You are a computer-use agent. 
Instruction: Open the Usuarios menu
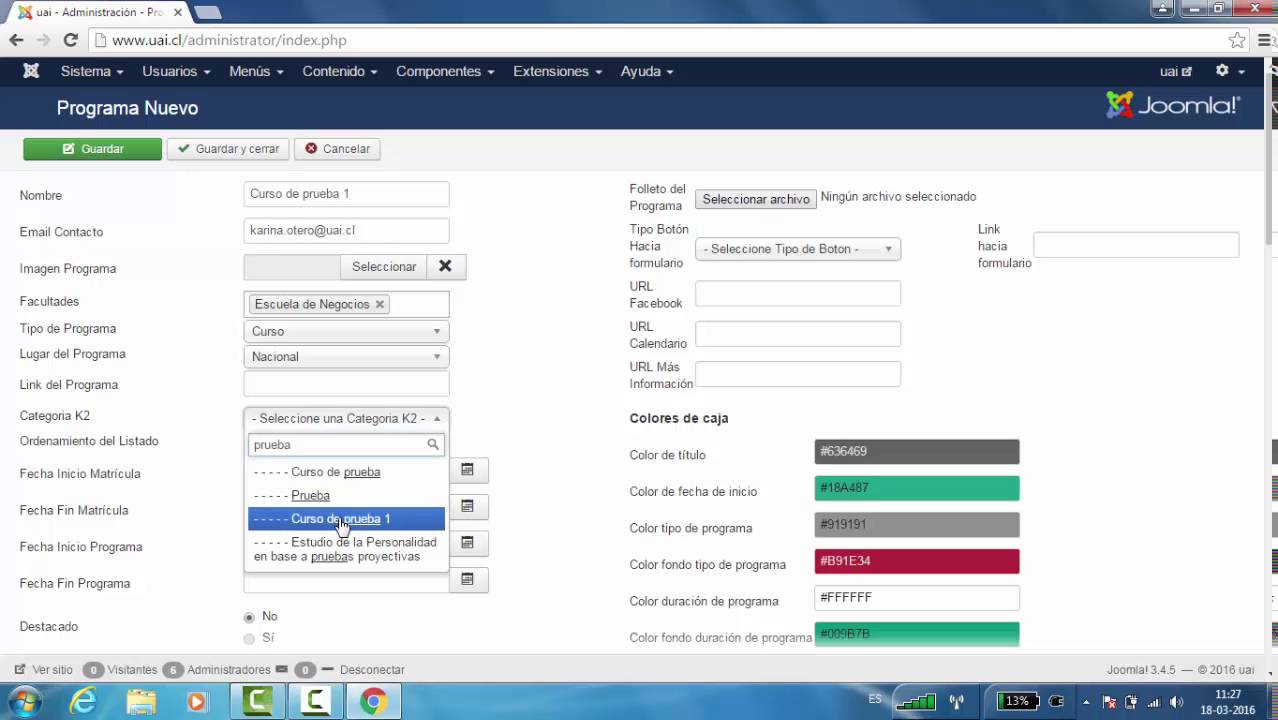tap(176, 71)
